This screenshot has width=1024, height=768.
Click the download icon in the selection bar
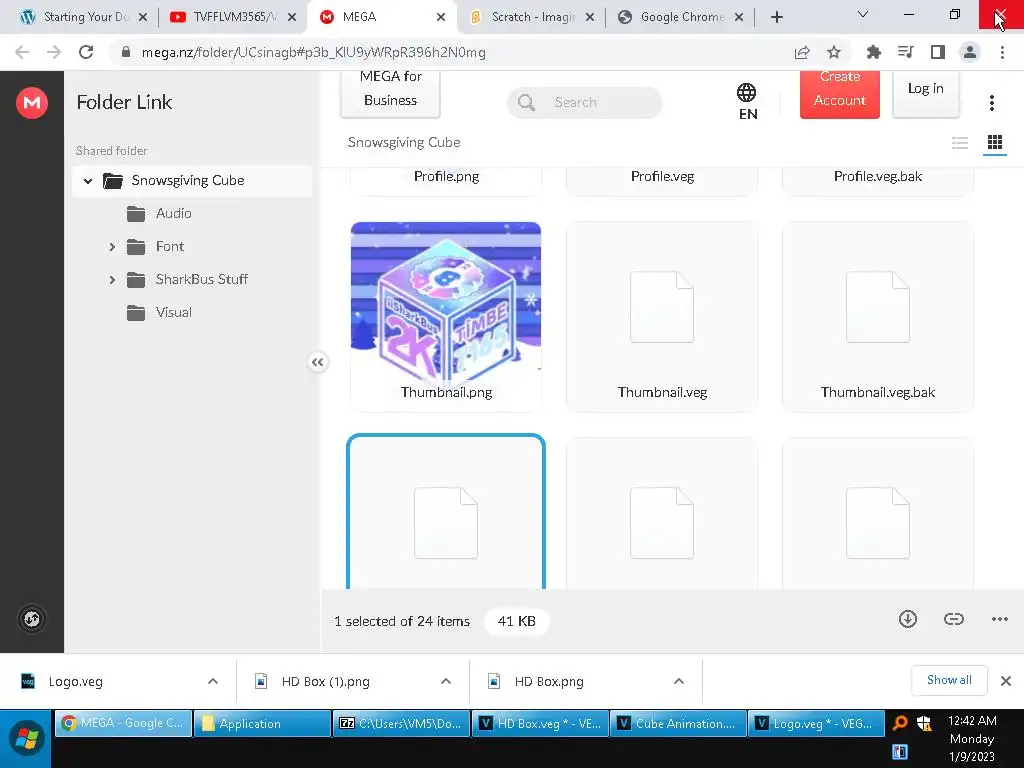[908, 619]
